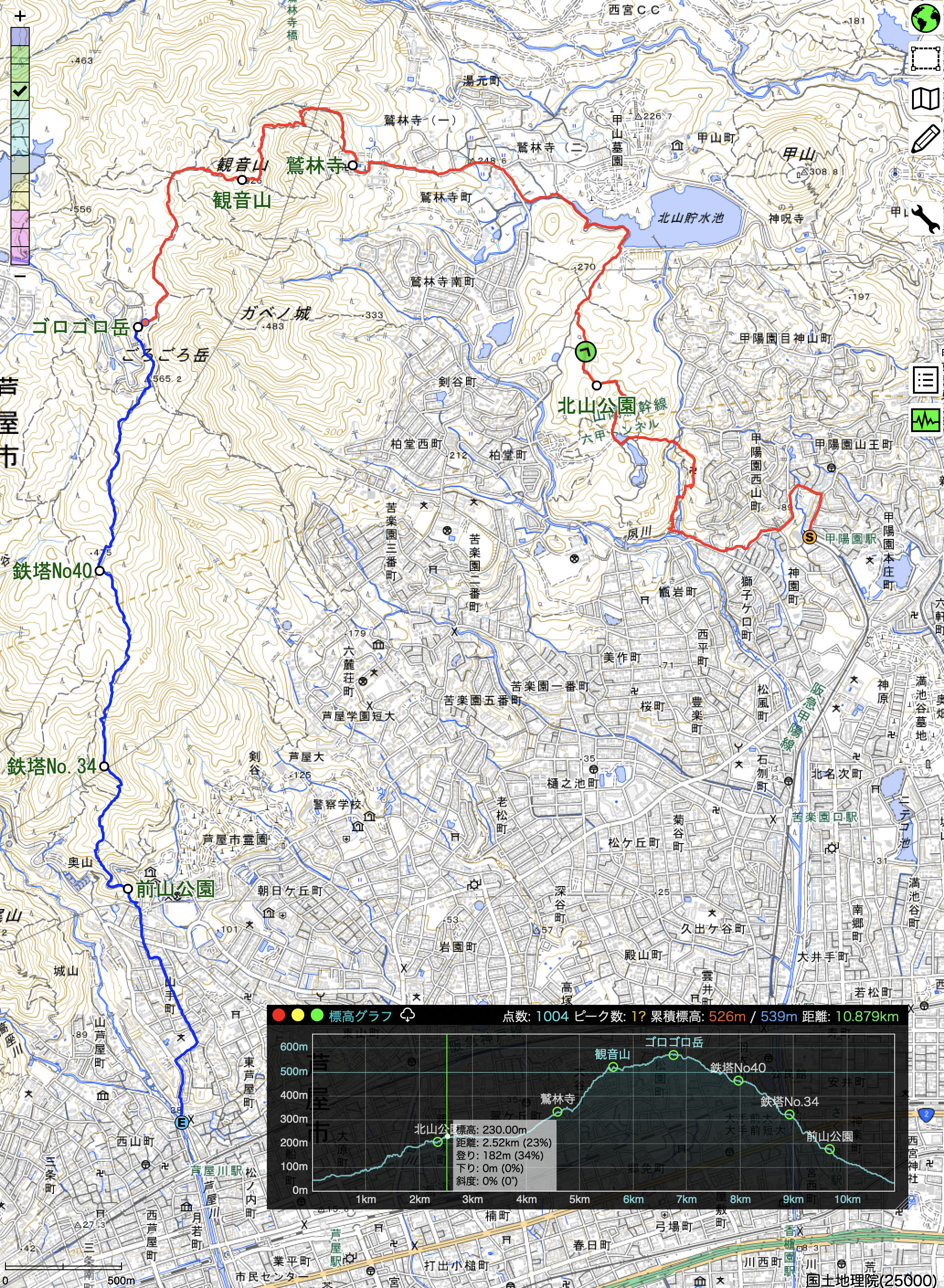Click the 北山公園 waypoint circle on map
944x1288 pixels.
[x=597, y=385]
